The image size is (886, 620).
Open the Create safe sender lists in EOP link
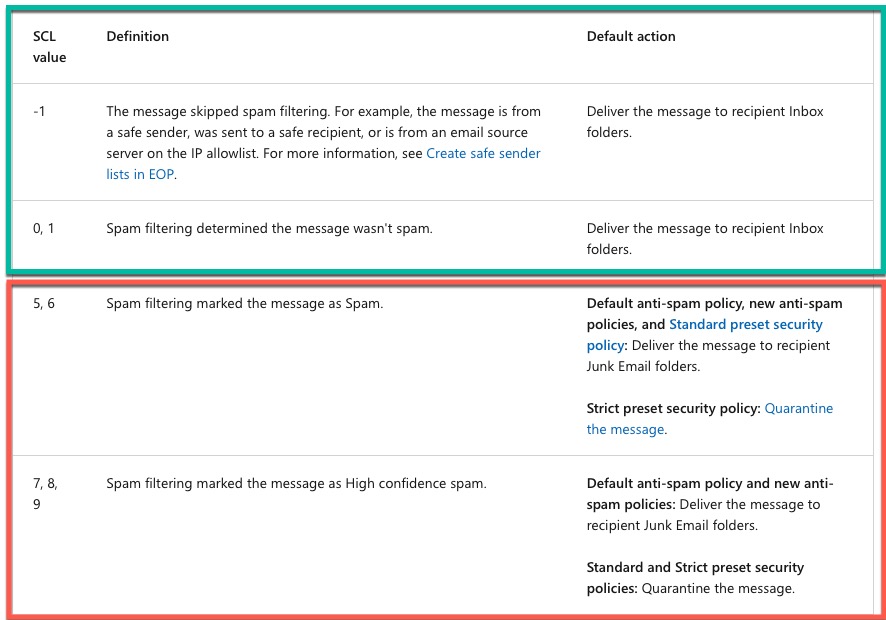coord(484,154)
